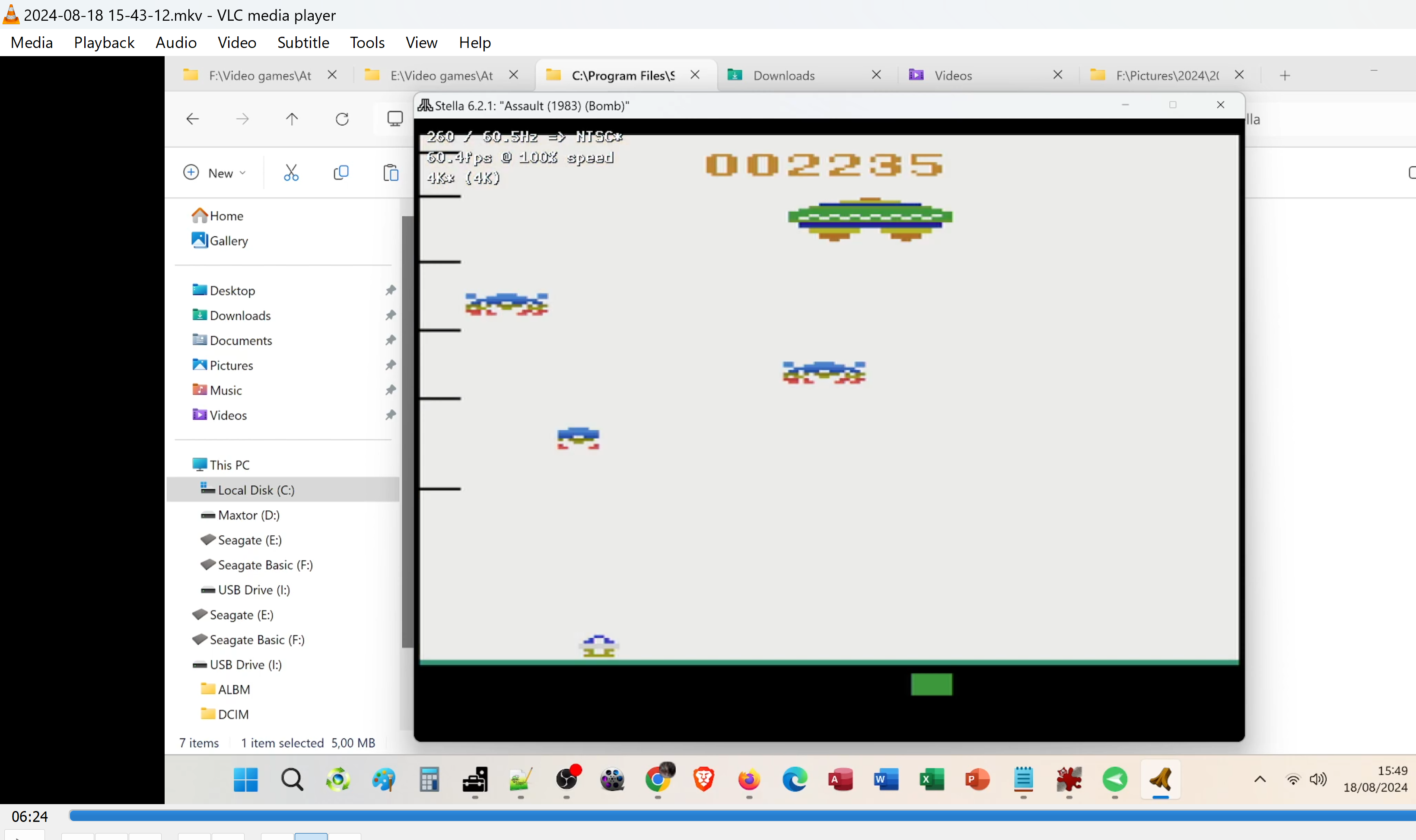Click the VLC playback progress bar
This screenshot has width=1416, height=840.
click(x=736, y=816)
